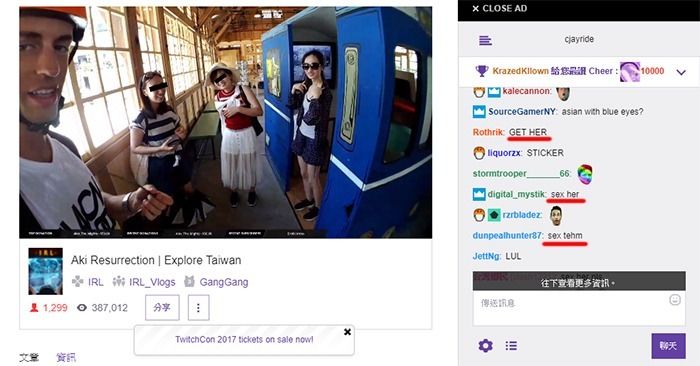700x366 pixels.
Task: Open the chat rooms list icon
Action: click(485, 41)
